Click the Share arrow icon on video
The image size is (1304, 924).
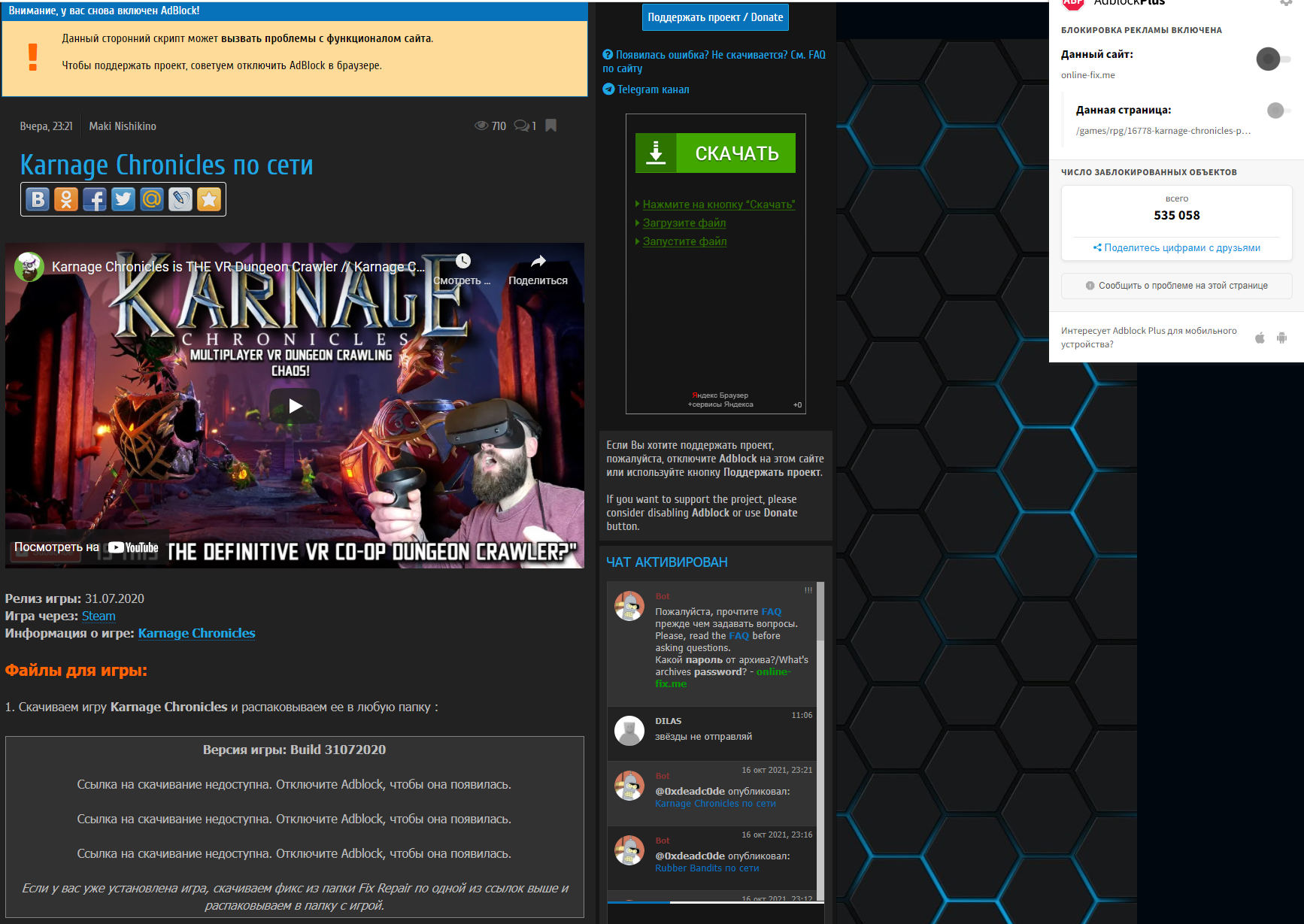pyautogui.click(x=538, y=261)
